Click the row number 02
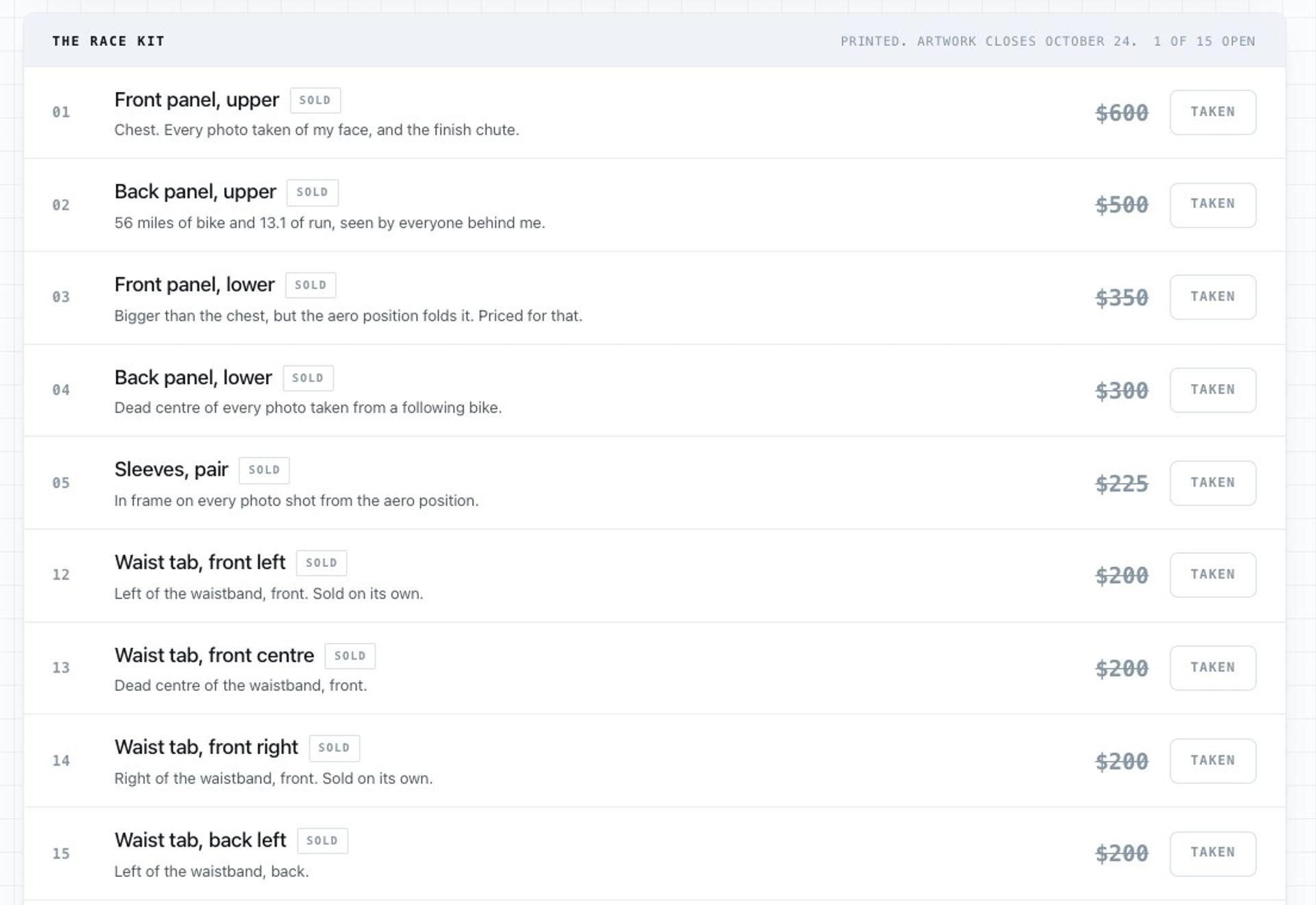 [x=61, y=205]
